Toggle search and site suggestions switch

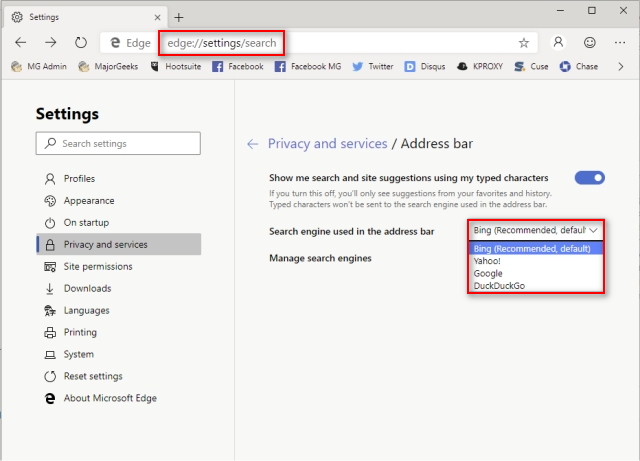589,178
